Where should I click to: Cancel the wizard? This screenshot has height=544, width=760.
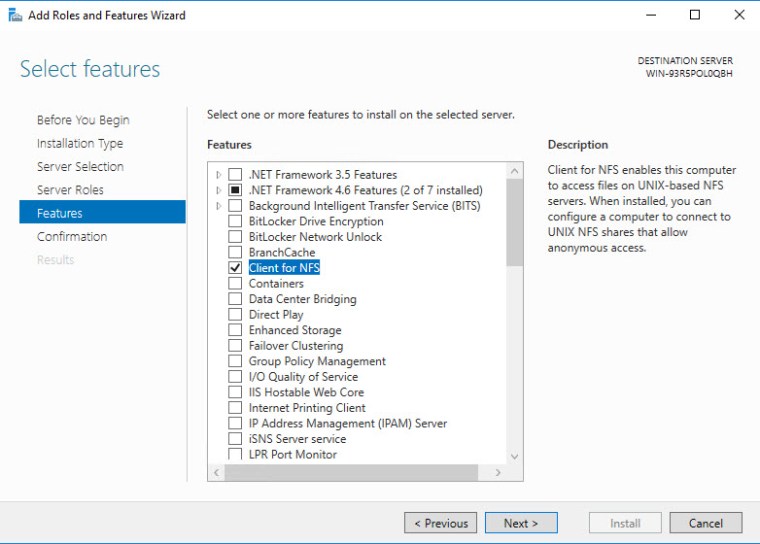point(705,523)
